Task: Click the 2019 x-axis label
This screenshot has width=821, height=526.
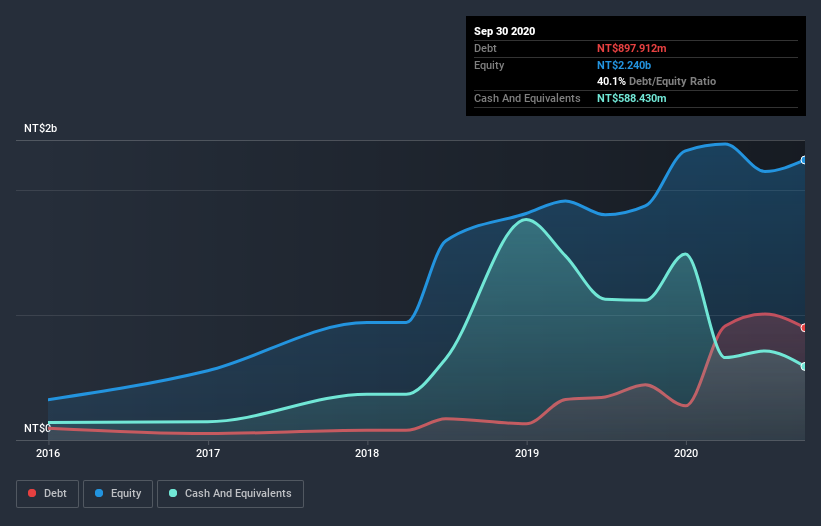Action: (527, 453)
